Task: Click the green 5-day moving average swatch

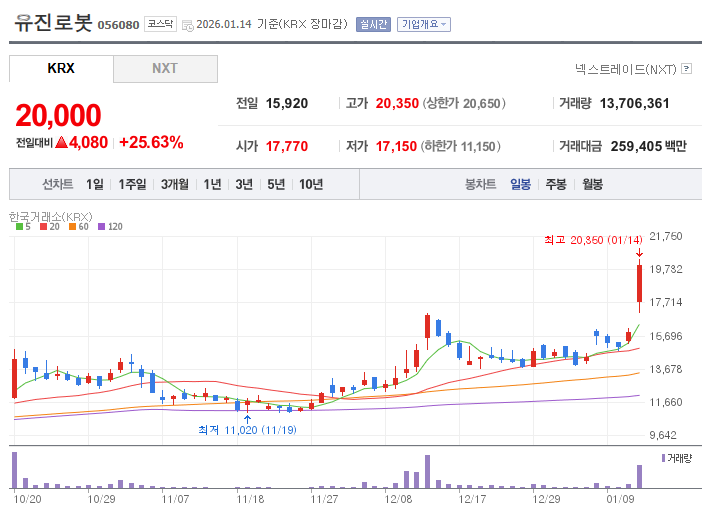Action: coord(19,227)
